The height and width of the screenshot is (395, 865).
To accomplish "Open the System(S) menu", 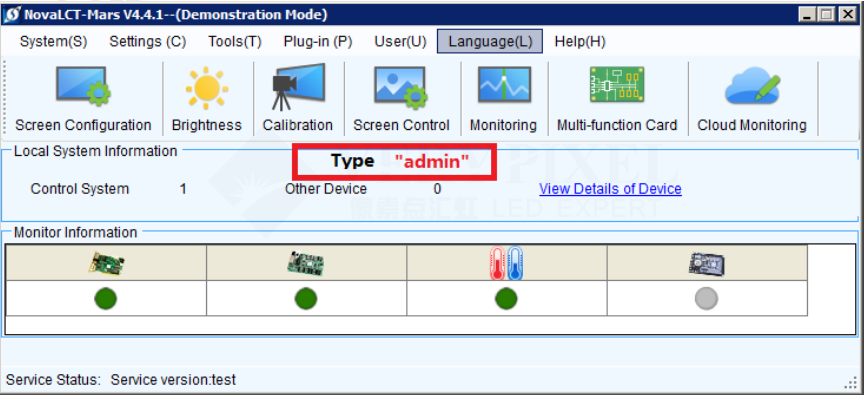I will [x=54, y=42].
